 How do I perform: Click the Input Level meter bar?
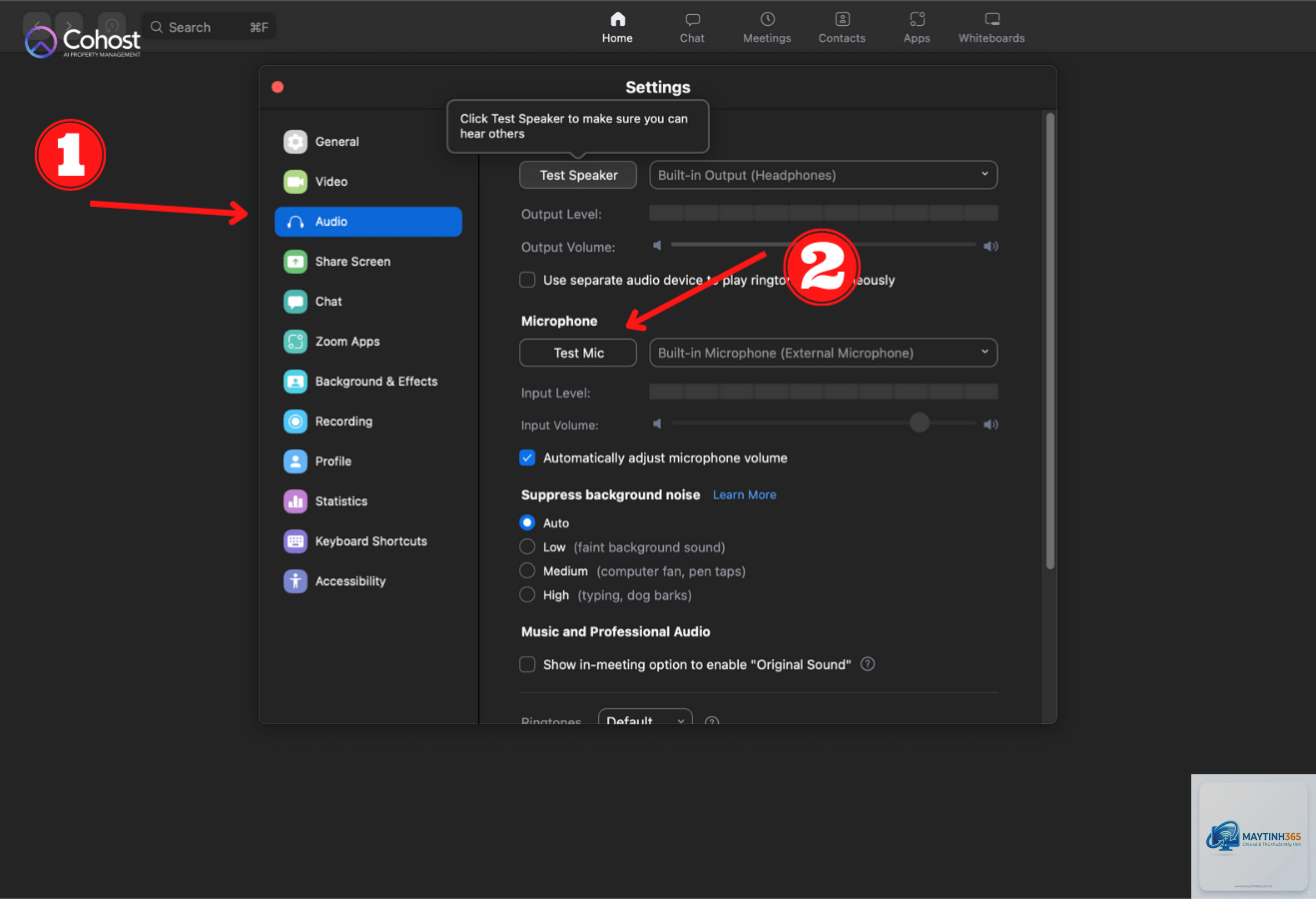[824, 392]
